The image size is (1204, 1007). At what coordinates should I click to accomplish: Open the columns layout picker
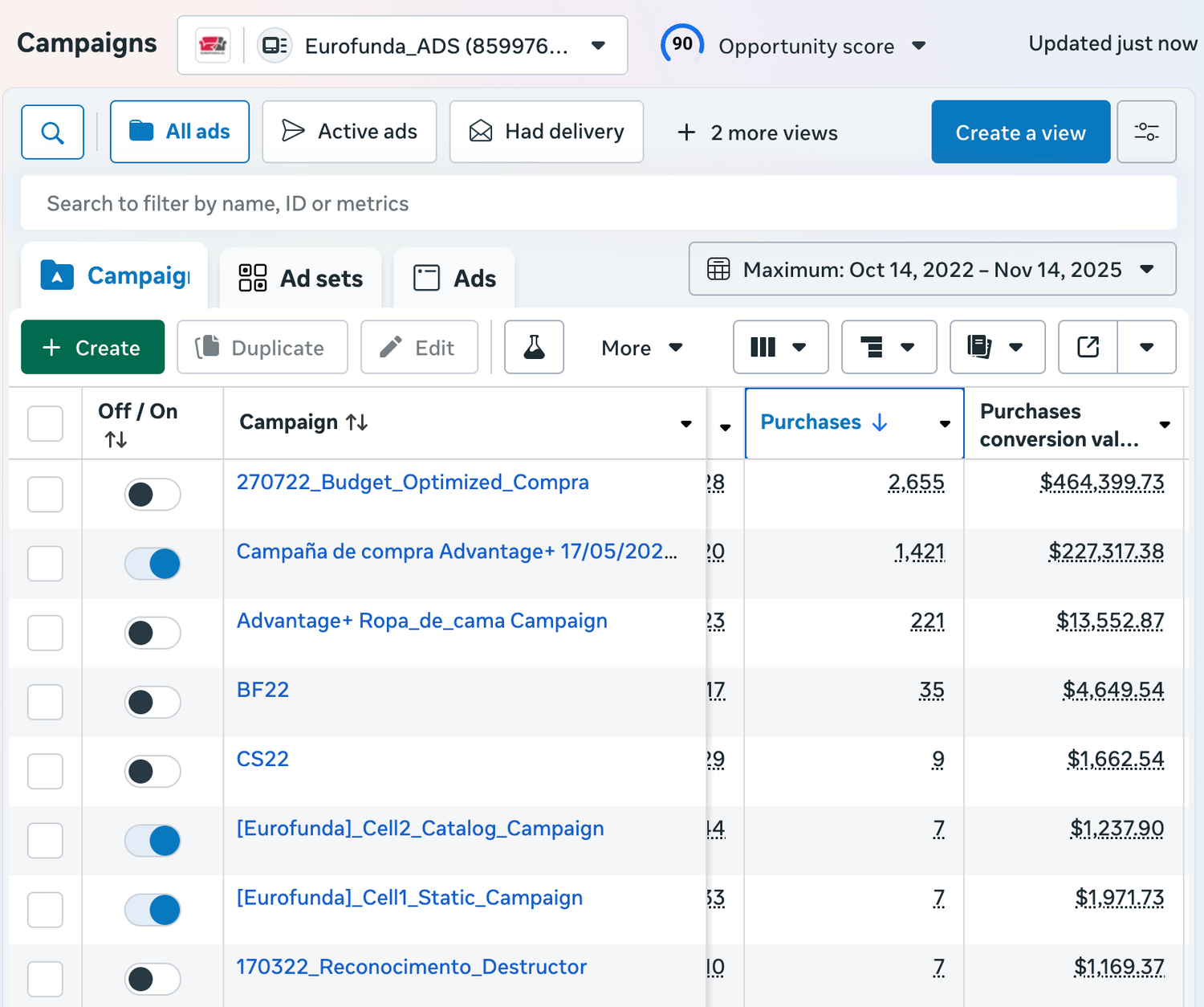pyautogui.click(x=779, y=347)
